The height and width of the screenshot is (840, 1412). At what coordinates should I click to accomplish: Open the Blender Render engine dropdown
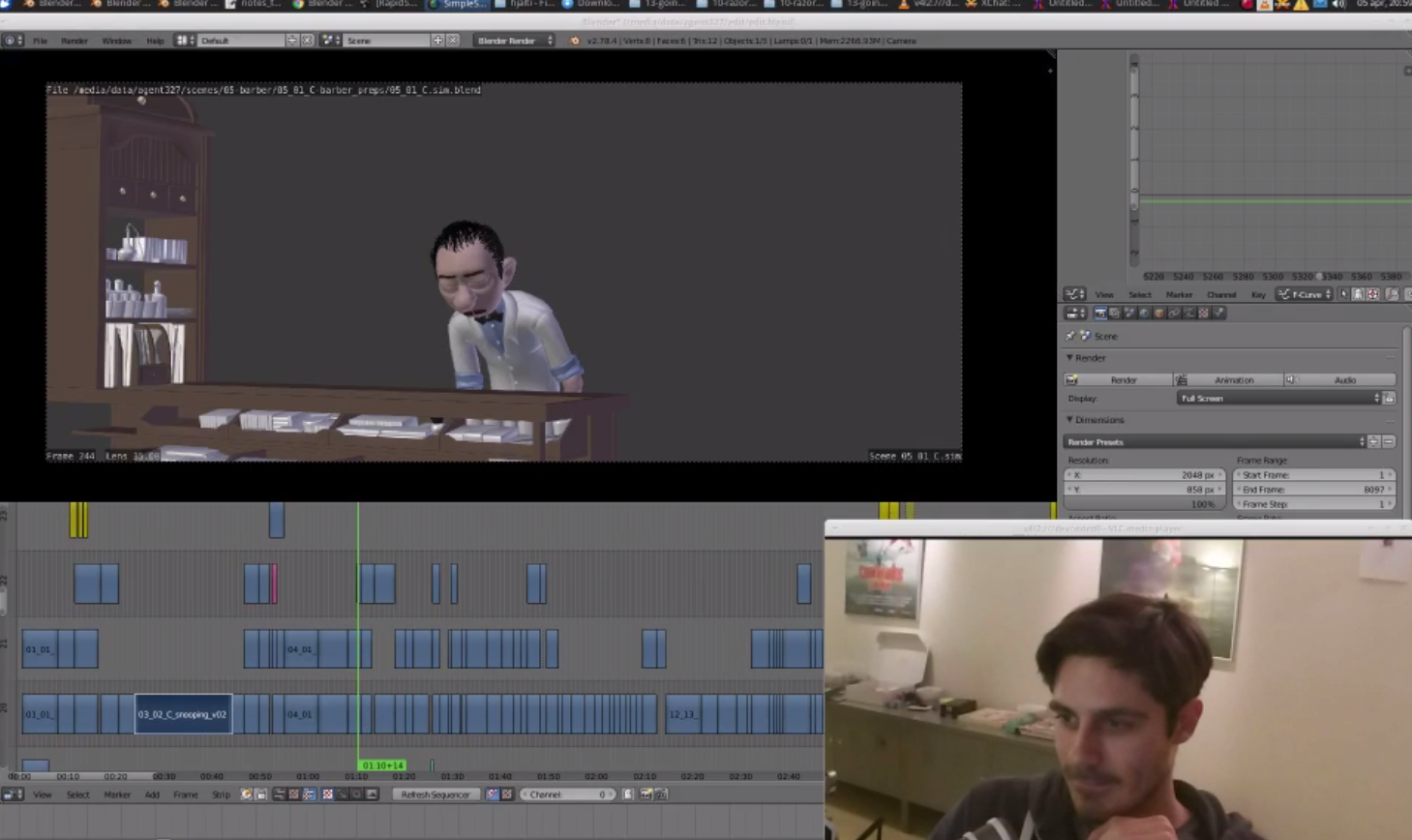514,41
